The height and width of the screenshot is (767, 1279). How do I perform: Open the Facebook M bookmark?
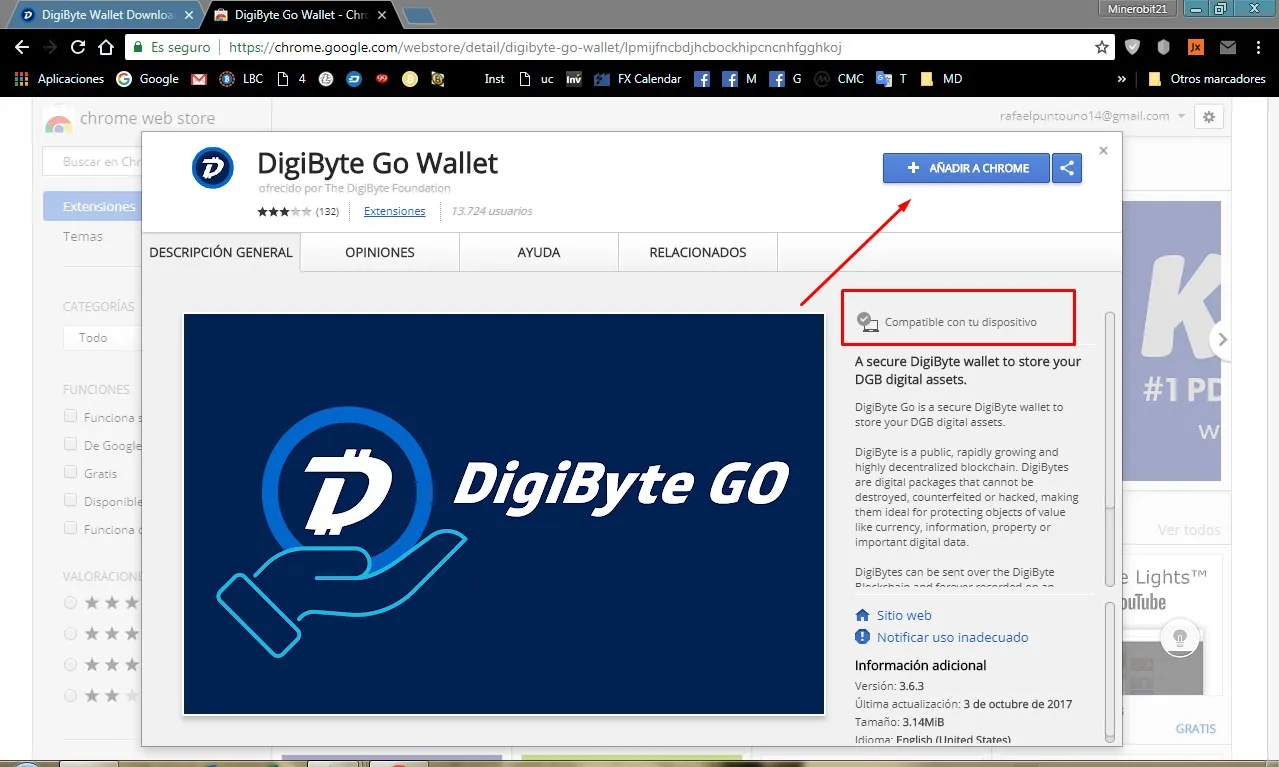[x=741, y=79]
